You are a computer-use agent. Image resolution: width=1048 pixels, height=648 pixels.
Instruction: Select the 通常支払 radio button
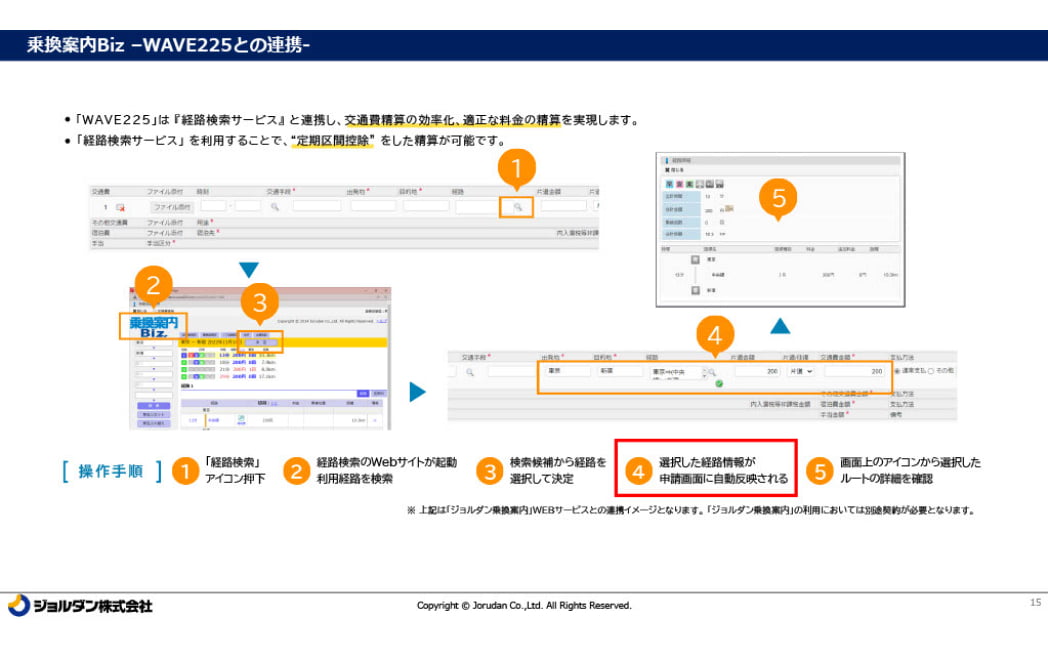point(897,371)
